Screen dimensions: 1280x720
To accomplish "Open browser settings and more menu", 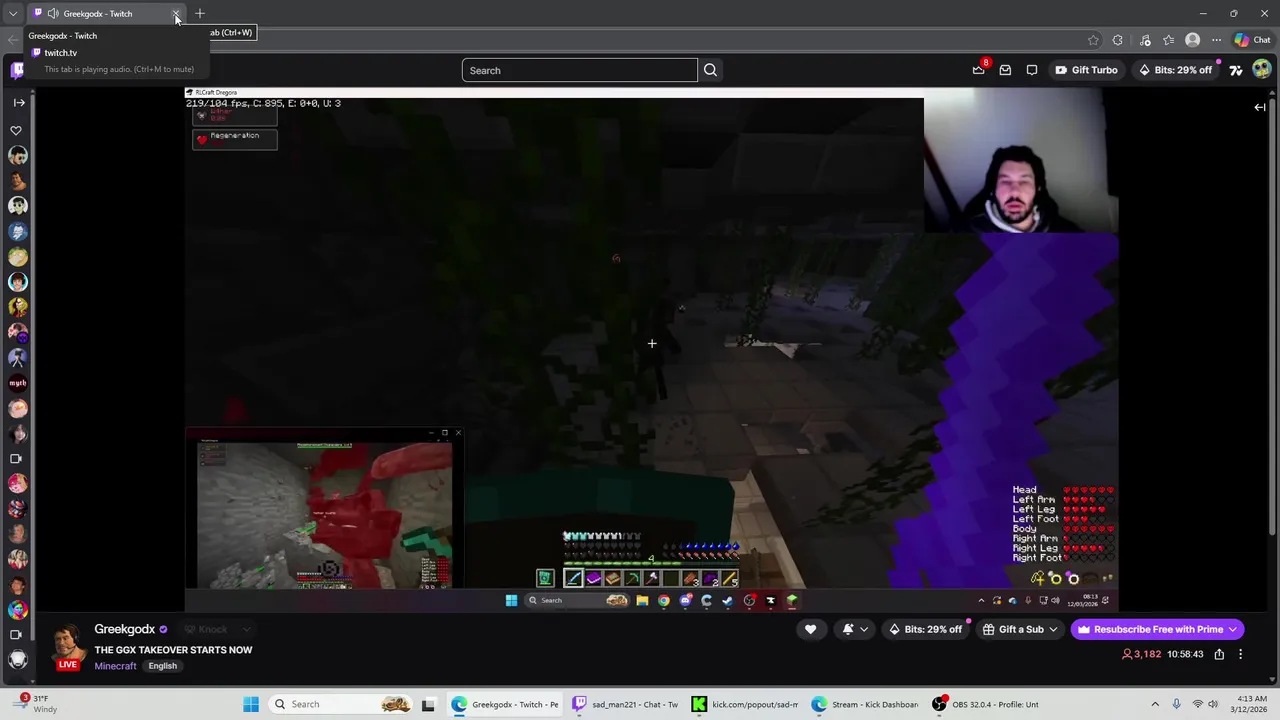I will pos(1216,40).
